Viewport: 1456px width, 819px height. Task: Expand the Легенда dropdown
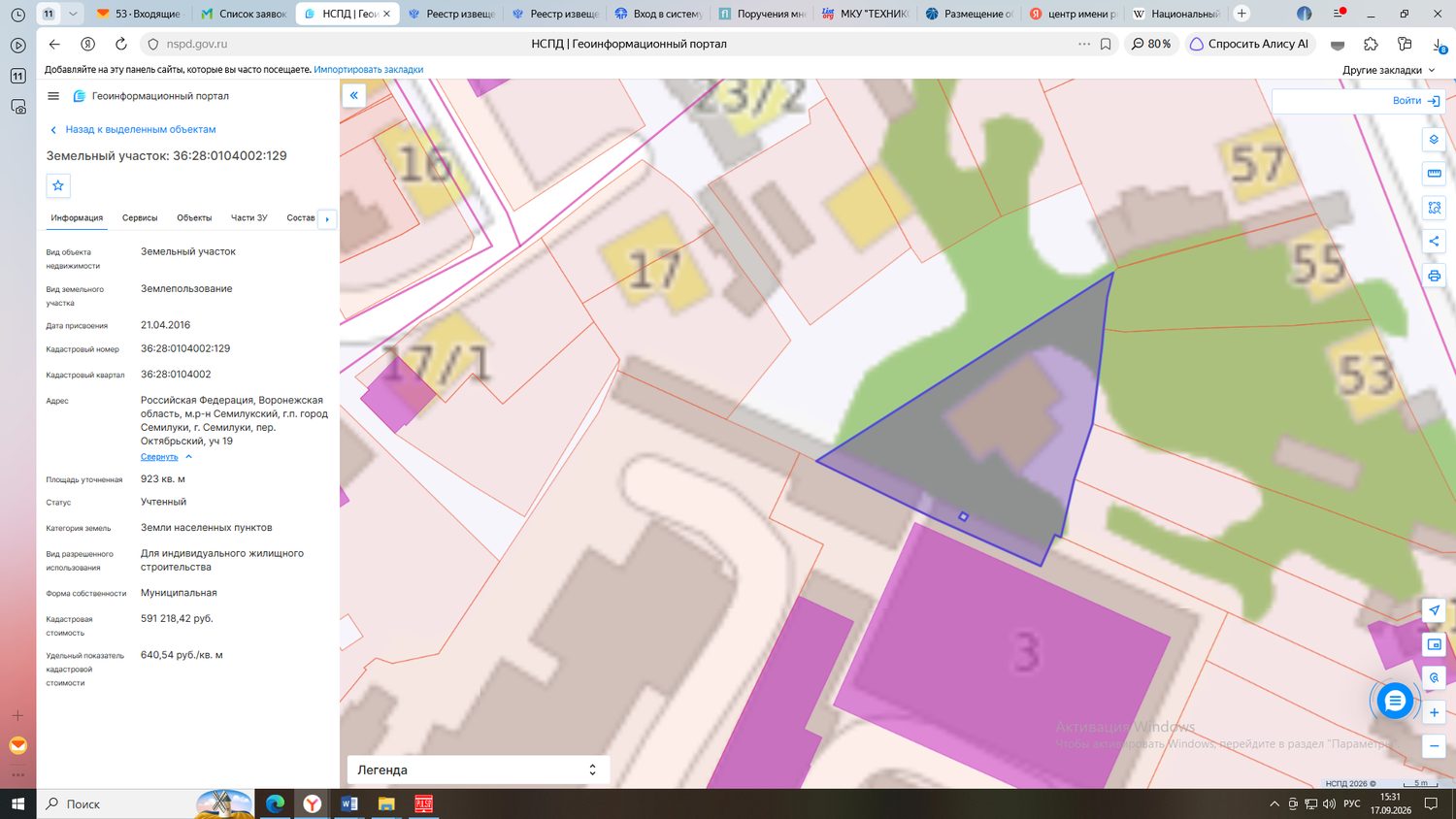click(478, 770)
